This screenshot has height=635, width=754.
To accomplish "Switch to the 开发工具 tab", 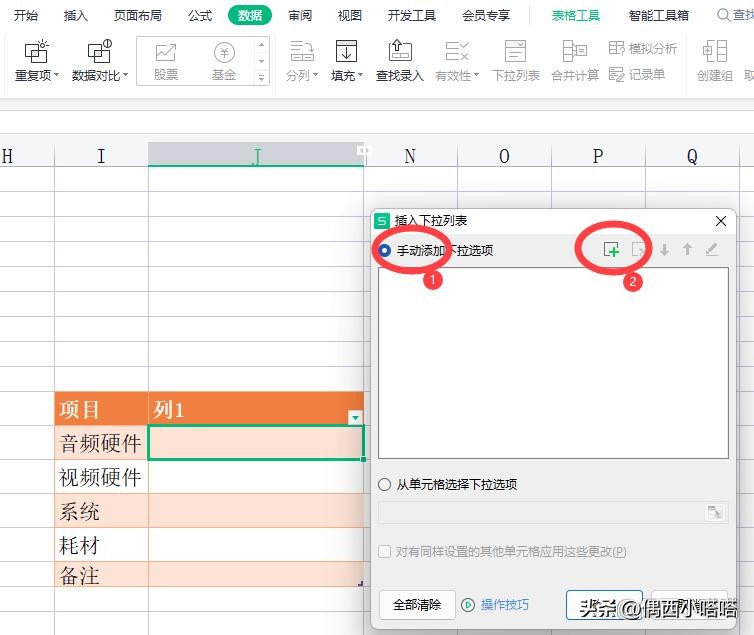I will (412, 15).
